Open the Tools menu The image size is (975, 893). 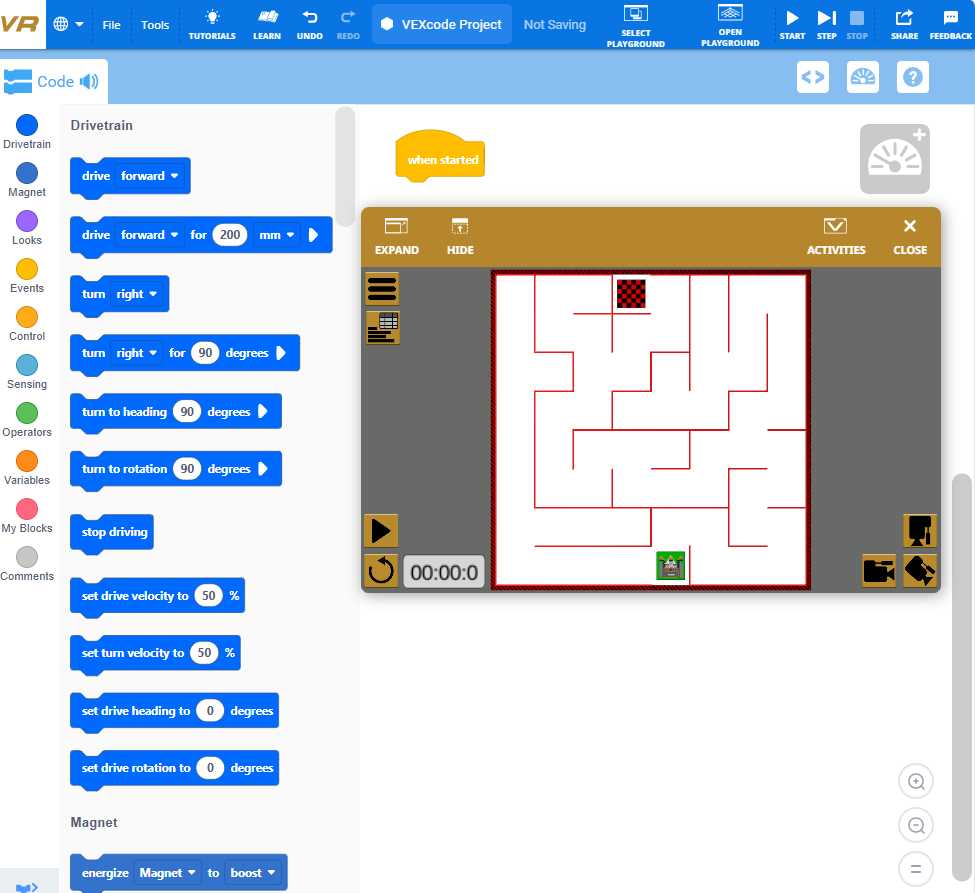point(155,25)
